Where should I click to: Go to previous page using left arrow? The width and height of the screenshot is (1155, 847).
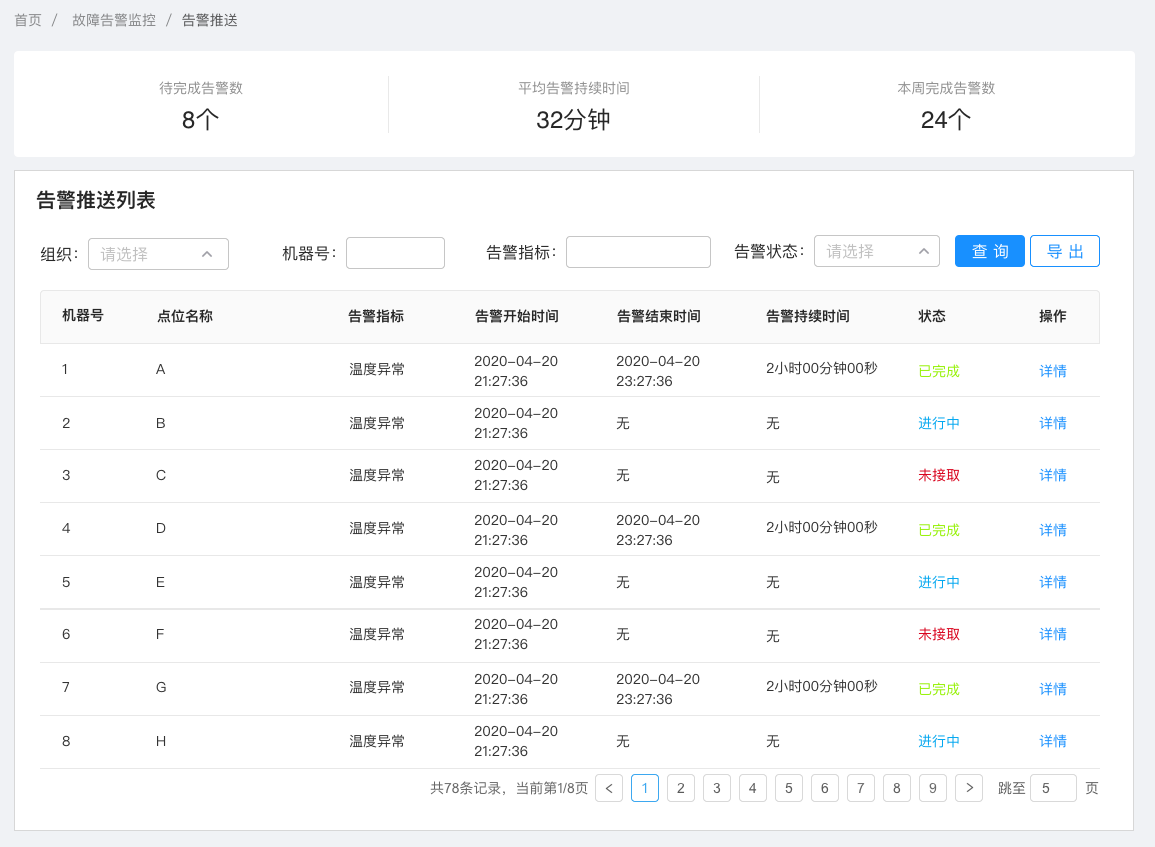(609, 788)
